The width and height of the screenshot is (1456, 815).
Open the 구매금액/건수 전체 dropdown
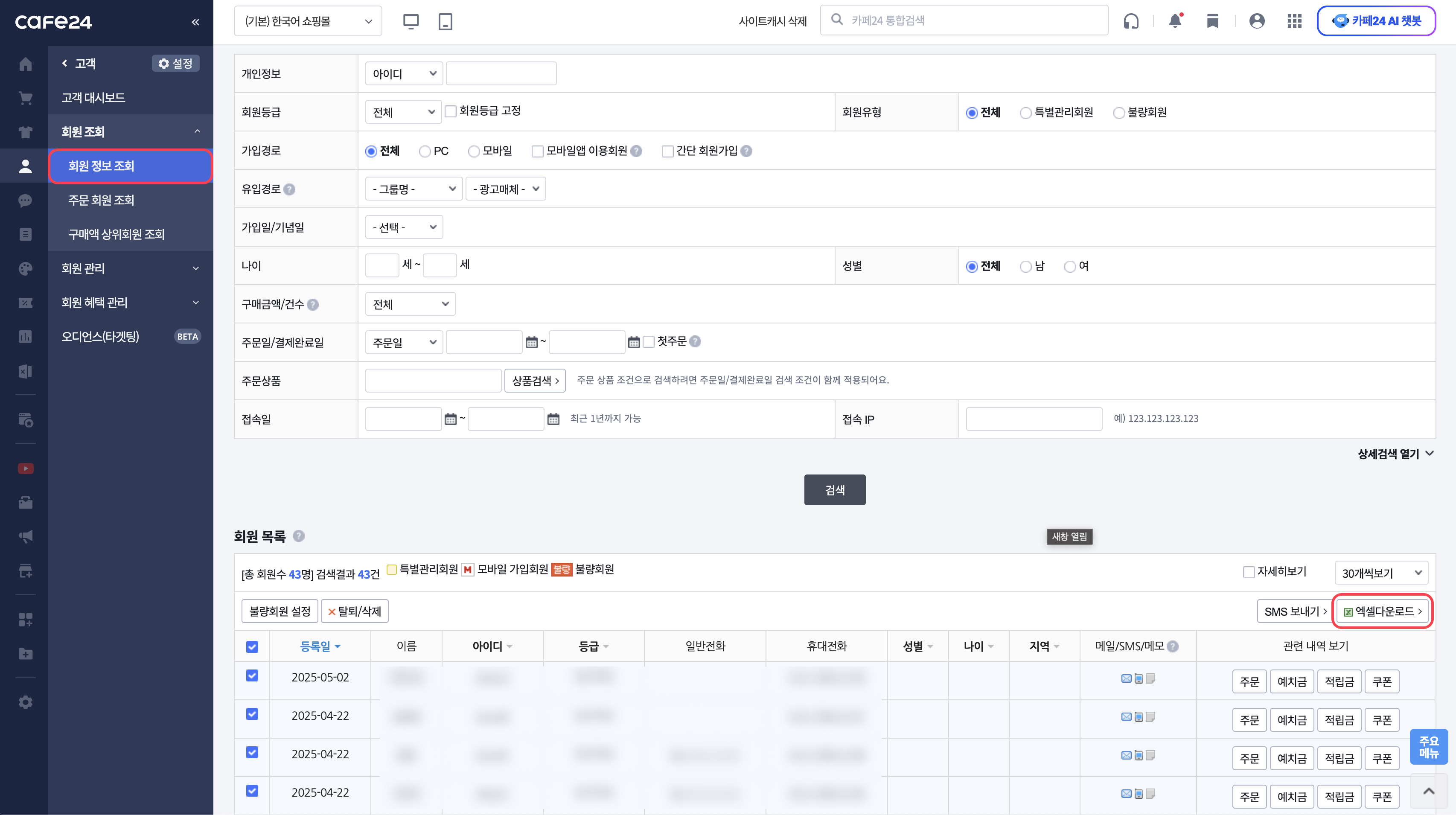coord(410,304)
